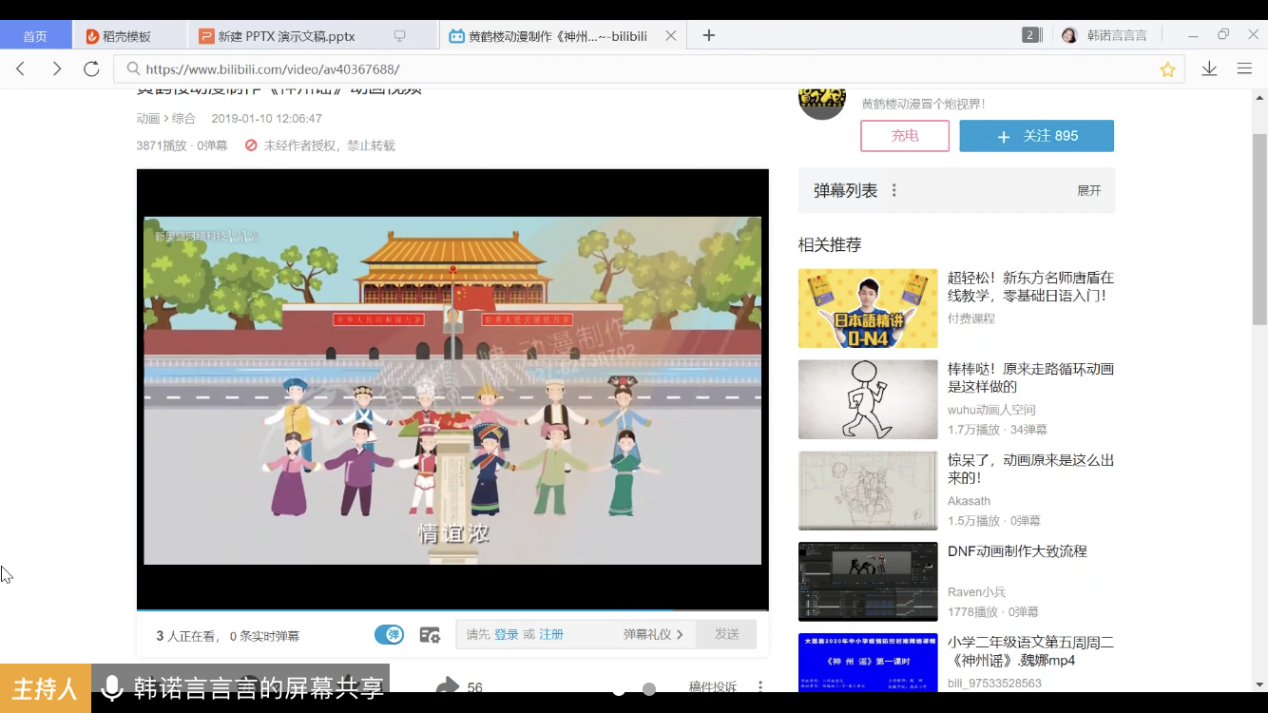The height and width of the screenshot is (713, 1268).
Task: Open title 超轻松！新东方名师唐盾在线教学
Action: tap(1031, 287)
